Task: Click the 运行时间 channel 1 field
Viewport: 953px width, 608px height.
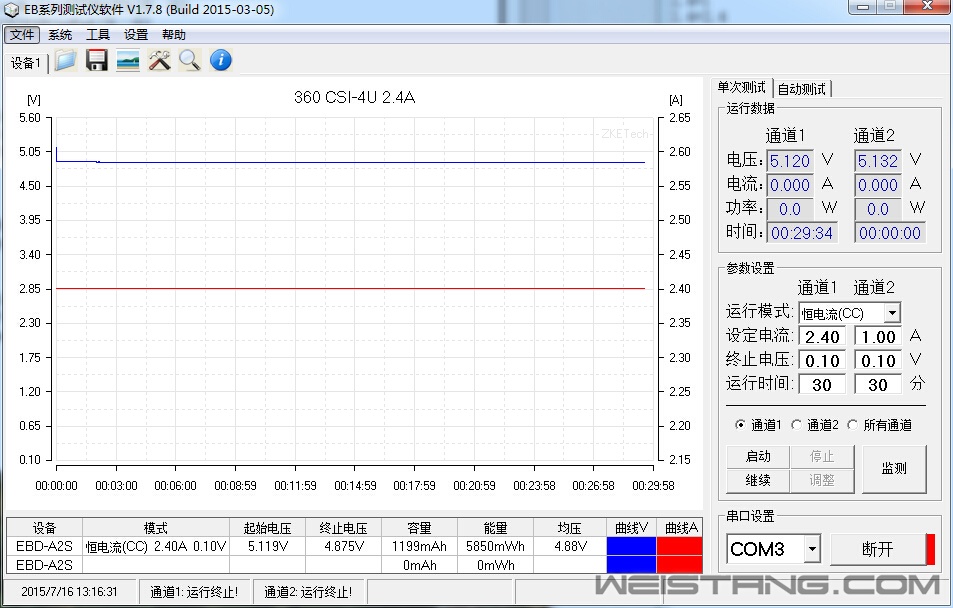Action: (x=822, y=384)
